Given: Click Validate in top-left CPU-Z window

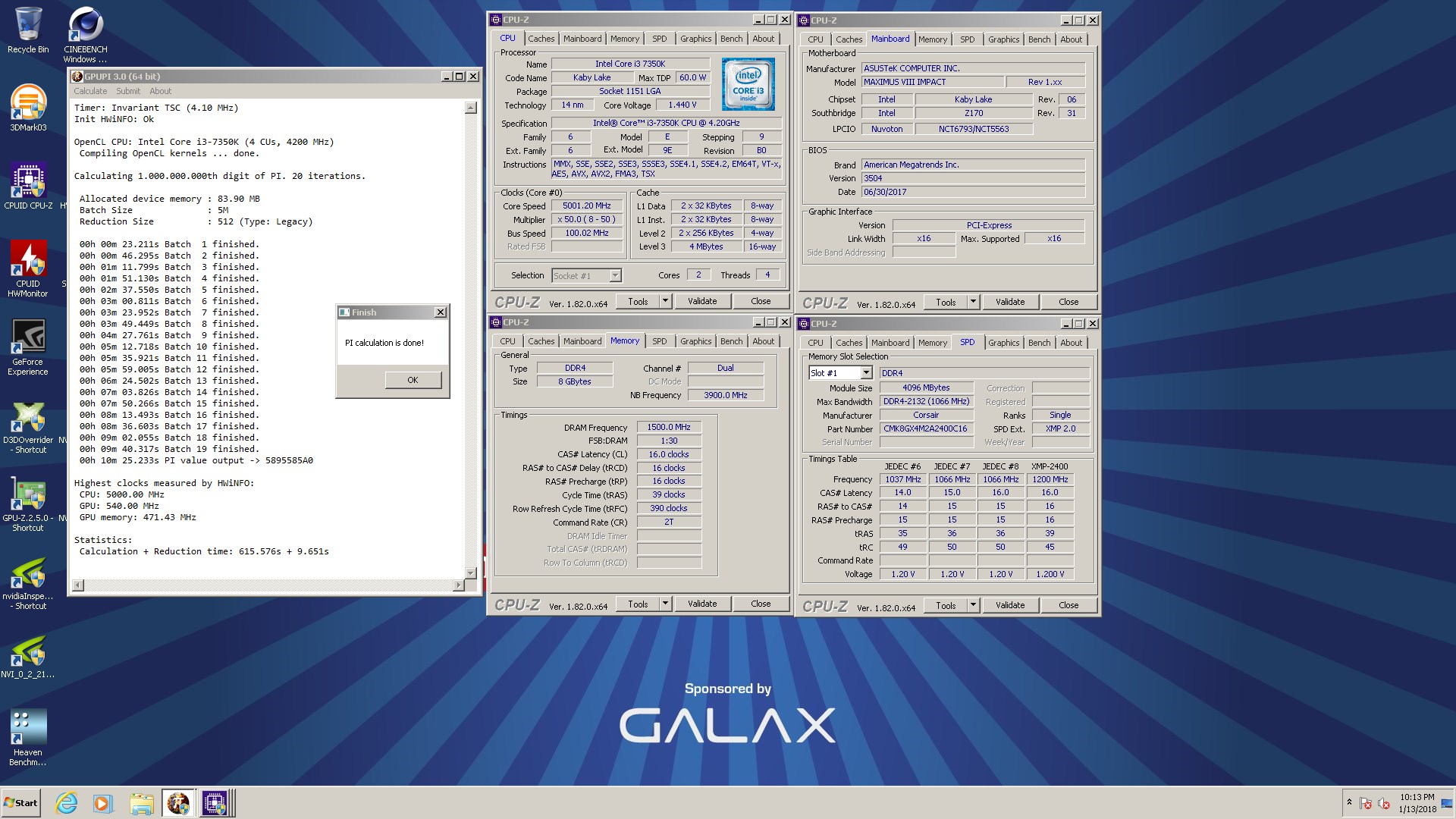Looking at the screenshot, I should coord(702,301).
